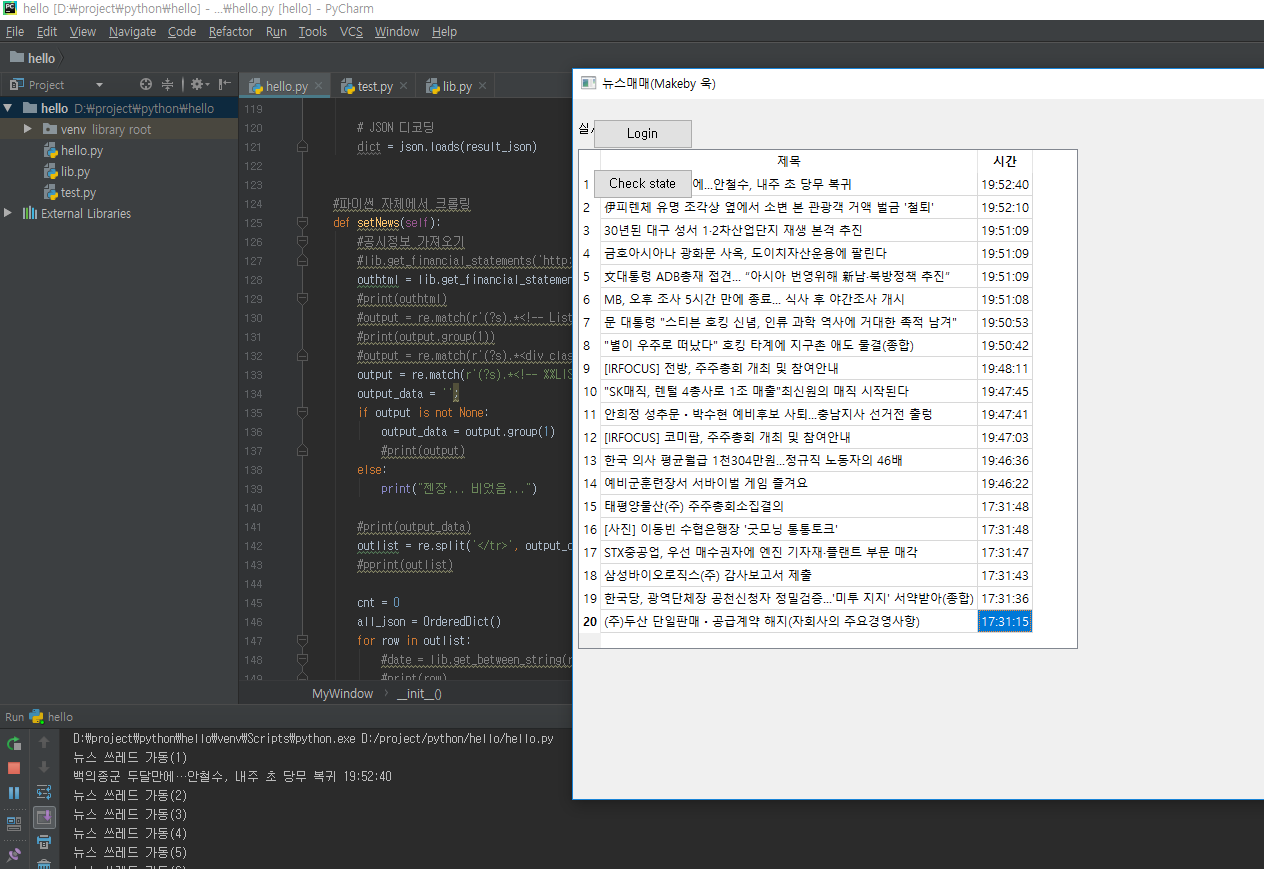Select row header number 10 in news table
1264x869 pixels.
(590, 391)
